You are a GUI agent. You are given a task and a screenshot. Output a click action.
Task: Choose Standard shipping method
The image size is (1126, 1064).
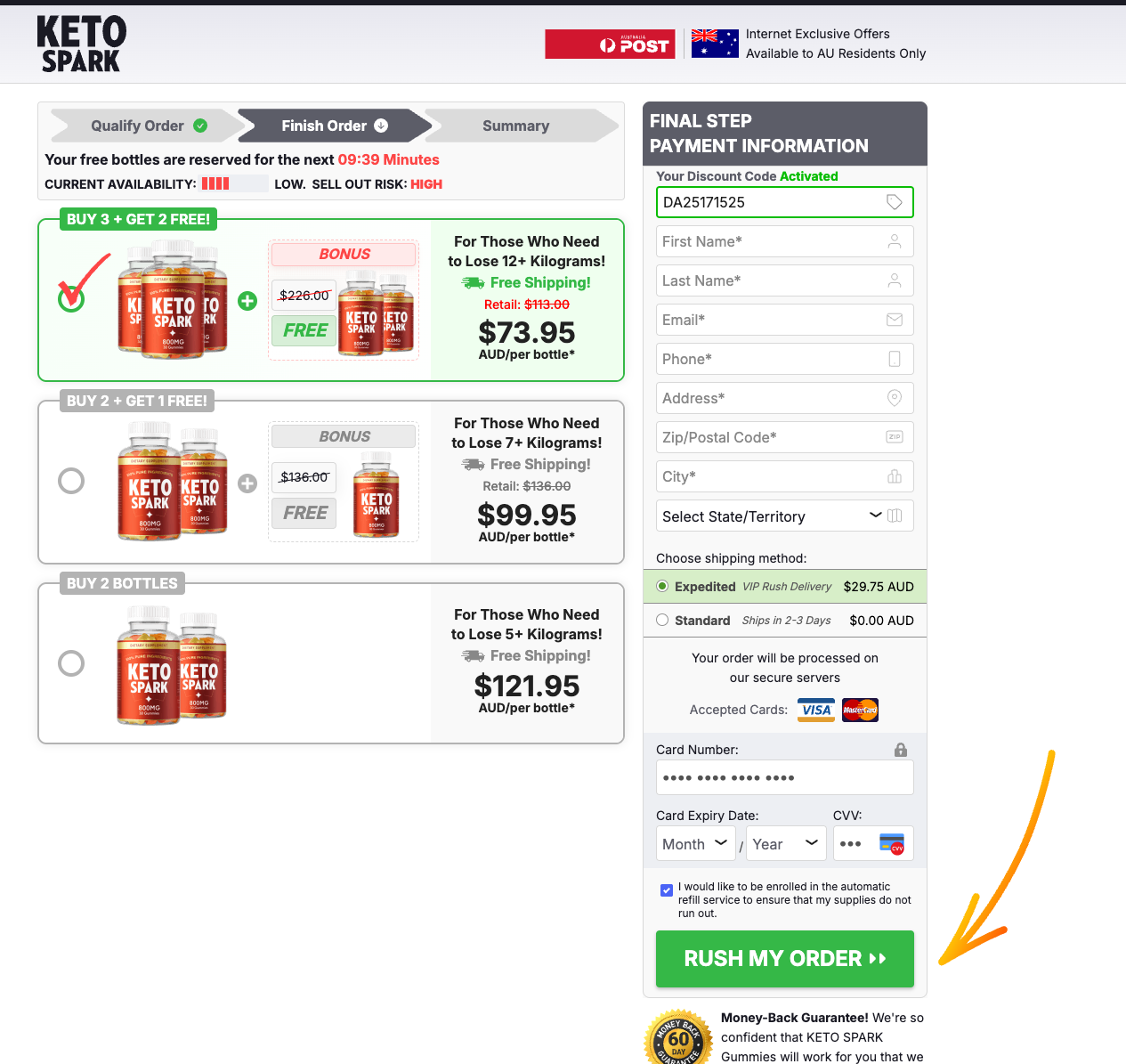coord(662,621)
